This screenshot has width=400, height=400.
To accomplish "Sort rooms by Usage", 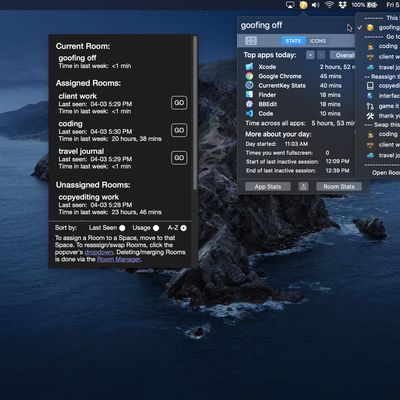I will [x=156, y=228].
